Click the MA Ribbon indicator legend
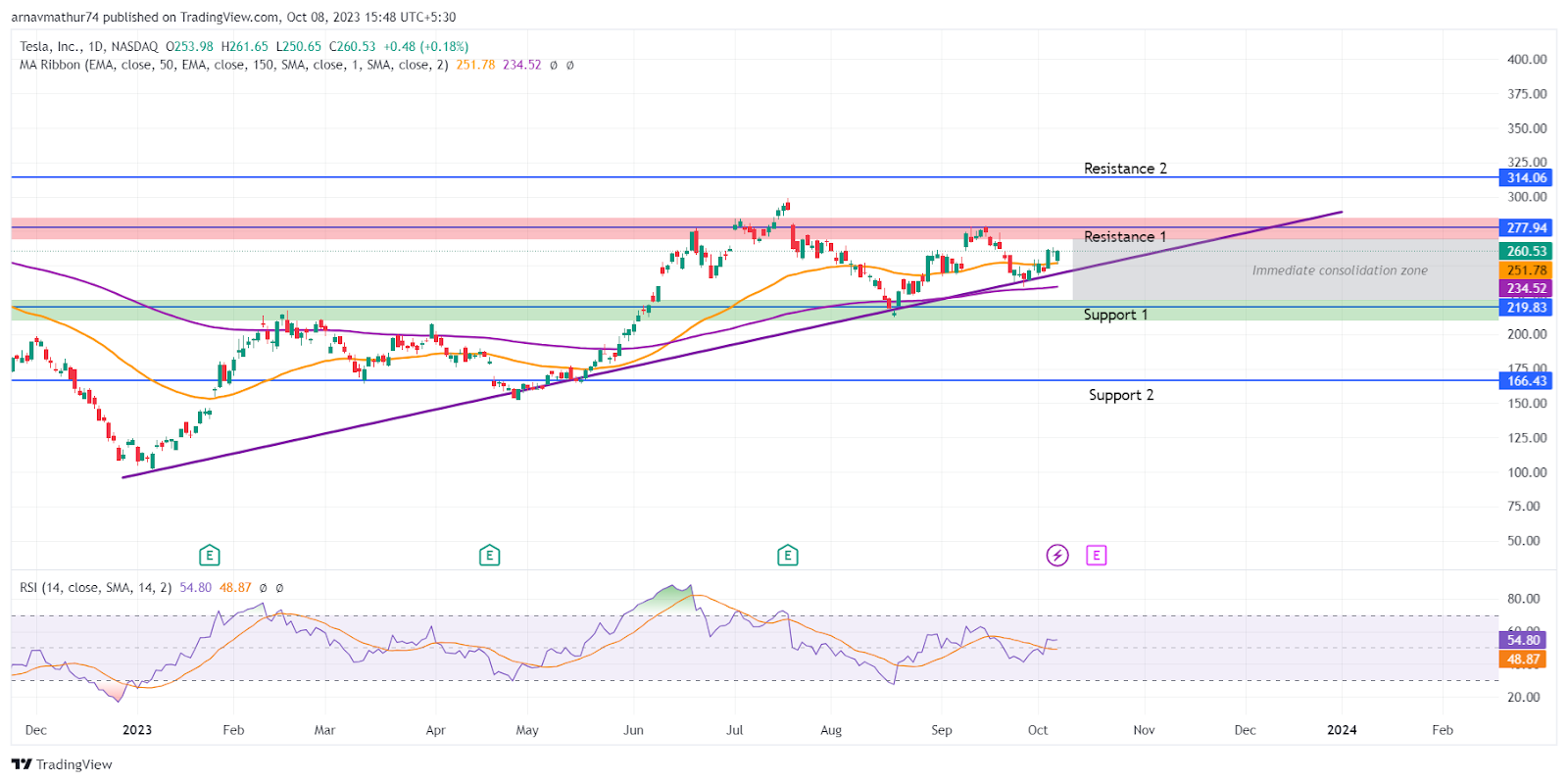The width and height of the screenshot is (1568, 783). pos(233,65)
